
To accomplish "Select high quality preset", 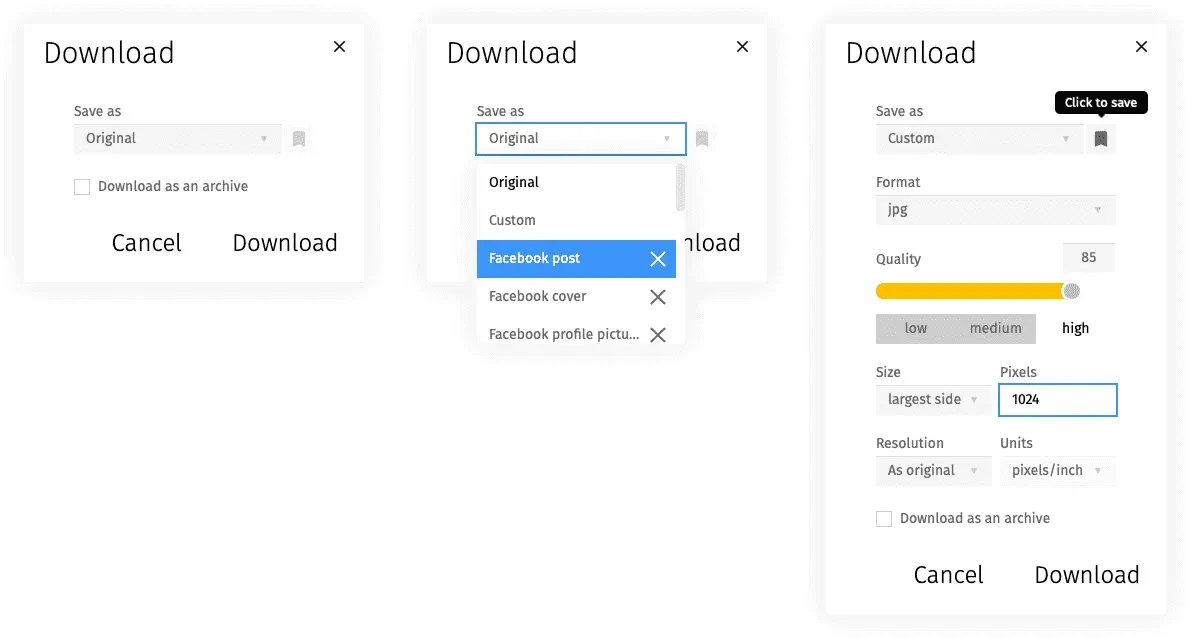I will click(x=1075, y=328).
